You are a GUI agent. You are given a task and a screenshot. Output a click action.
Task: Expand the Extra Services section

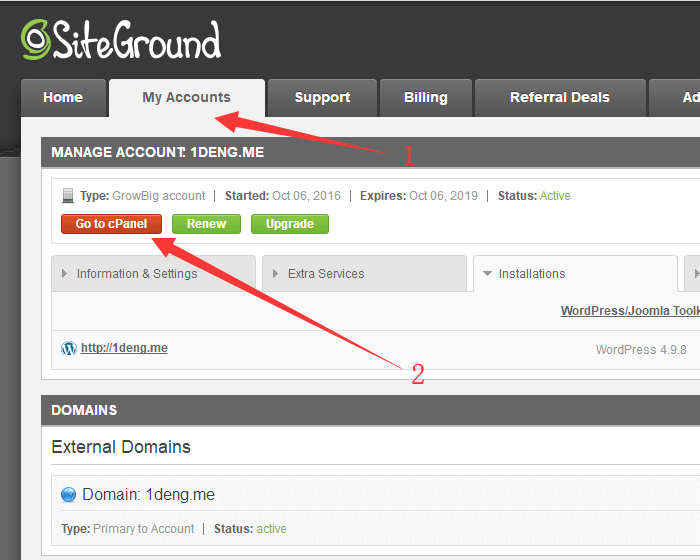point(325,274)
